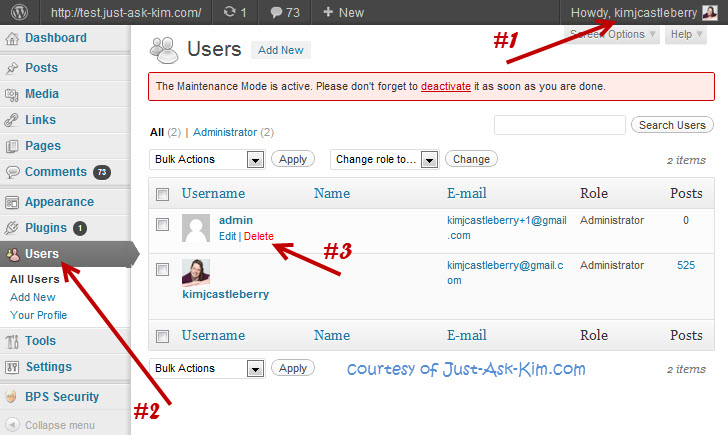Click Delete link under admin user
The width and height of the screenshot is (728, 435).
[x=259, y=236]
